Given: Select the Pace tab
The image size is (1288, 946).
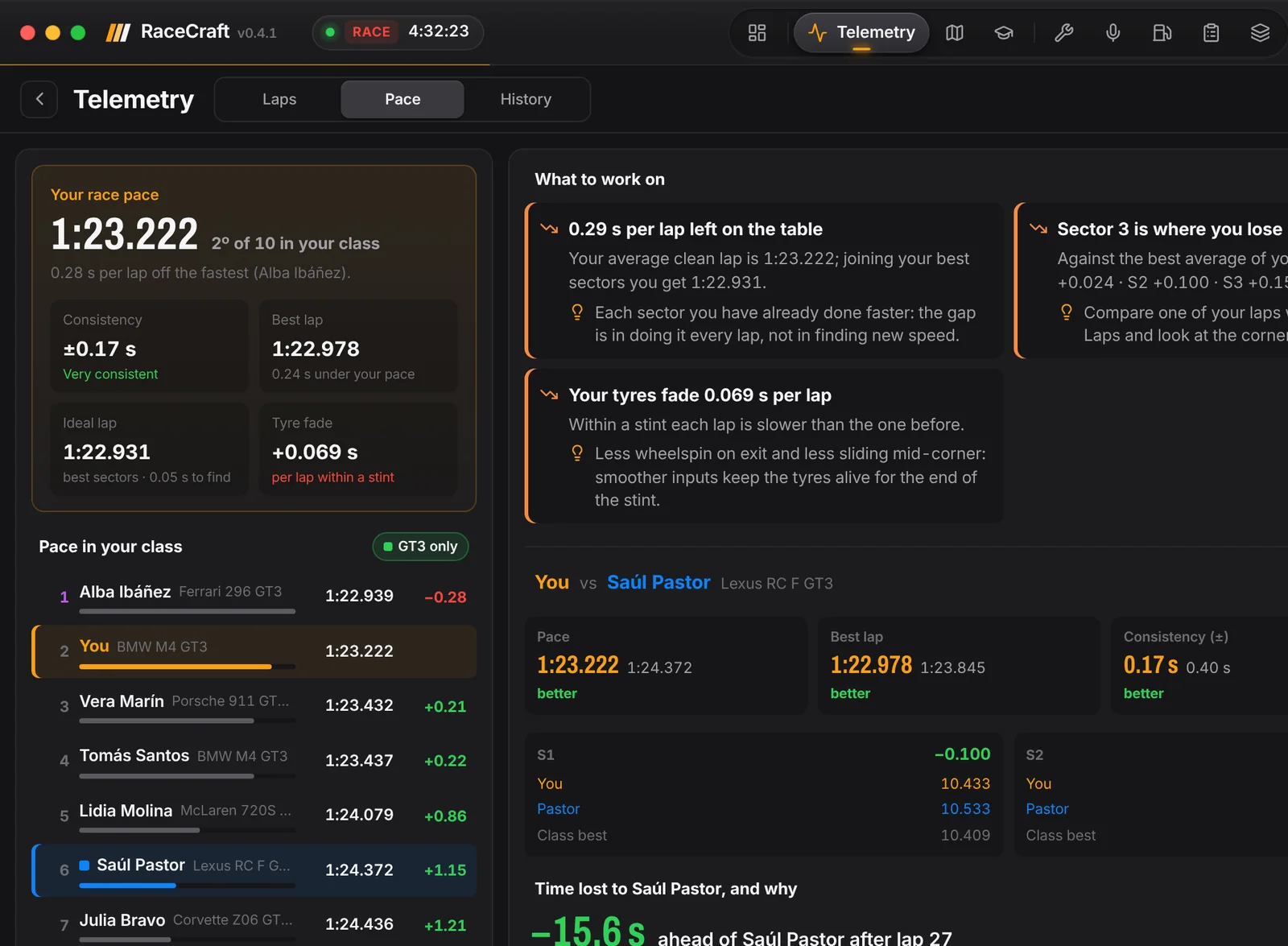Looking at the screenshot, I should click(402, 99).
